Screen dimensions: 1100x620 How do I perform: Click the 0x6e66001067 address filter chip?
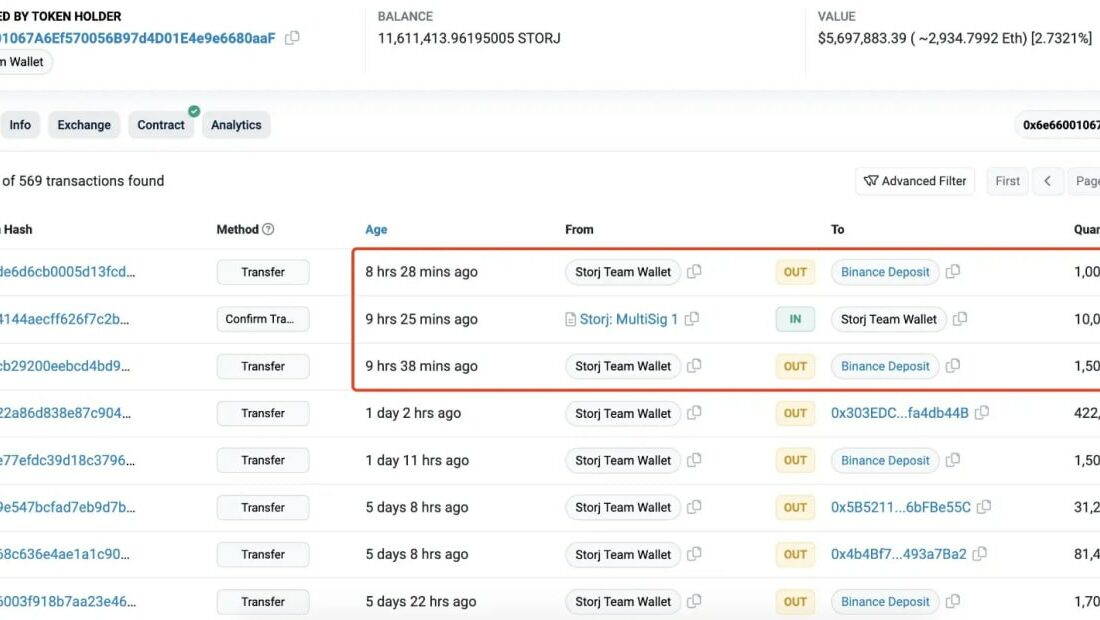coord(1057,125)
